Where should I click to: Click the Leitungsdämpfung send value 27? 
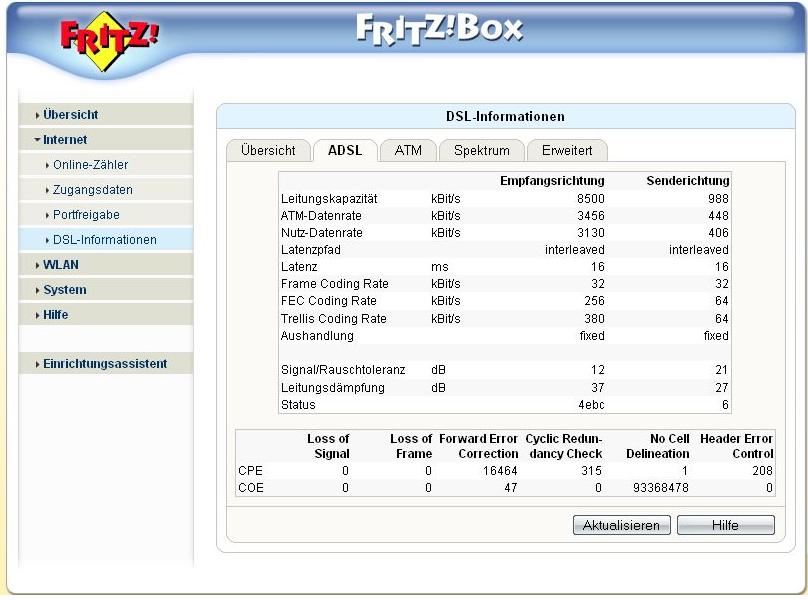click(722, 388)
